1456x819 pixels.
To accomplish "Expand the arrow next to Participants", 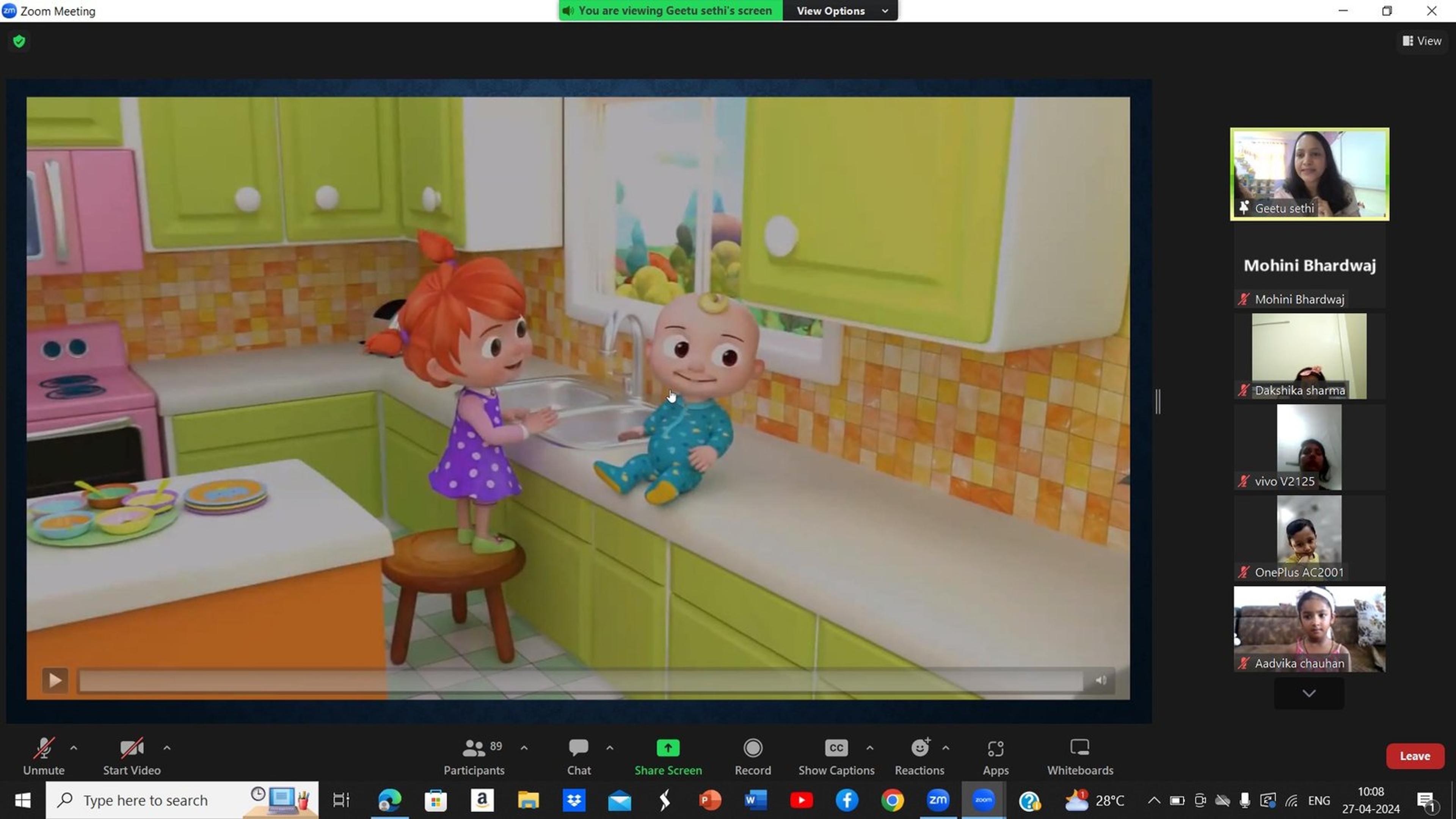I will (x=524, y=748).
